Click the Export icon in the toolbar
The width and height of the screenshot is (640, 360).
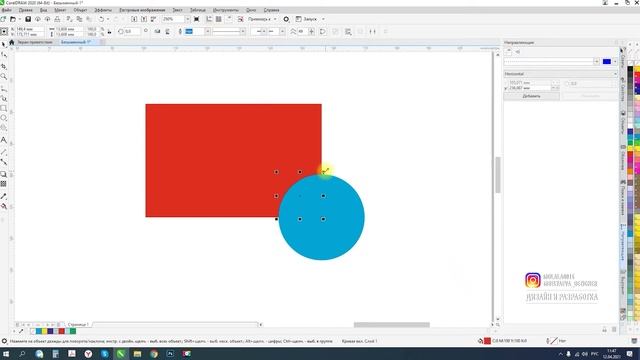click(144, 19)
